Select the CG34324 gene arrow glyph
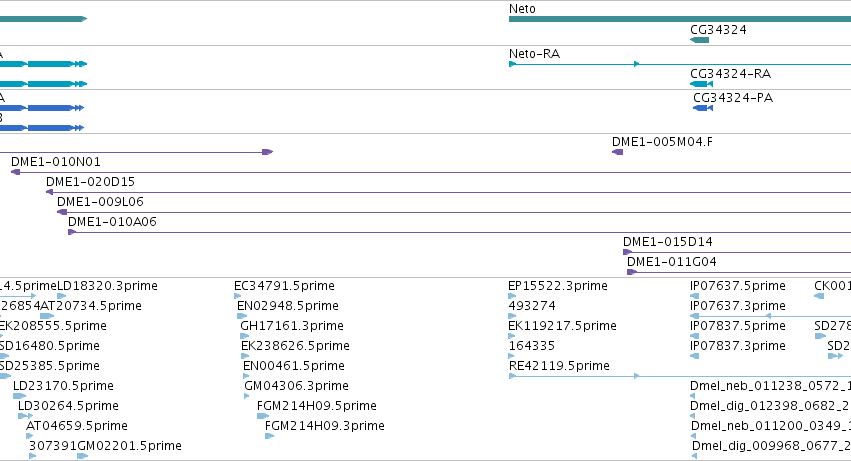This screenshot has height=461, width=851. point(699,40)
